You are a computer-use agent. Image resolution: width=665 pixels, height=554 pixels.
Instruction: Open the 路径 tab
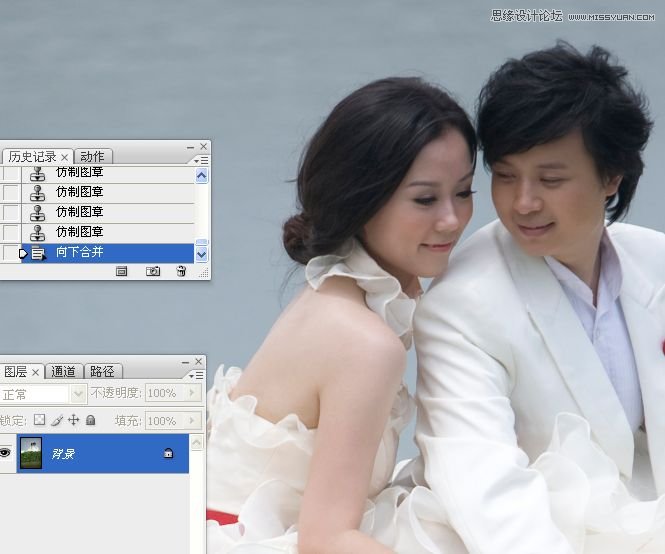[101, 372]
